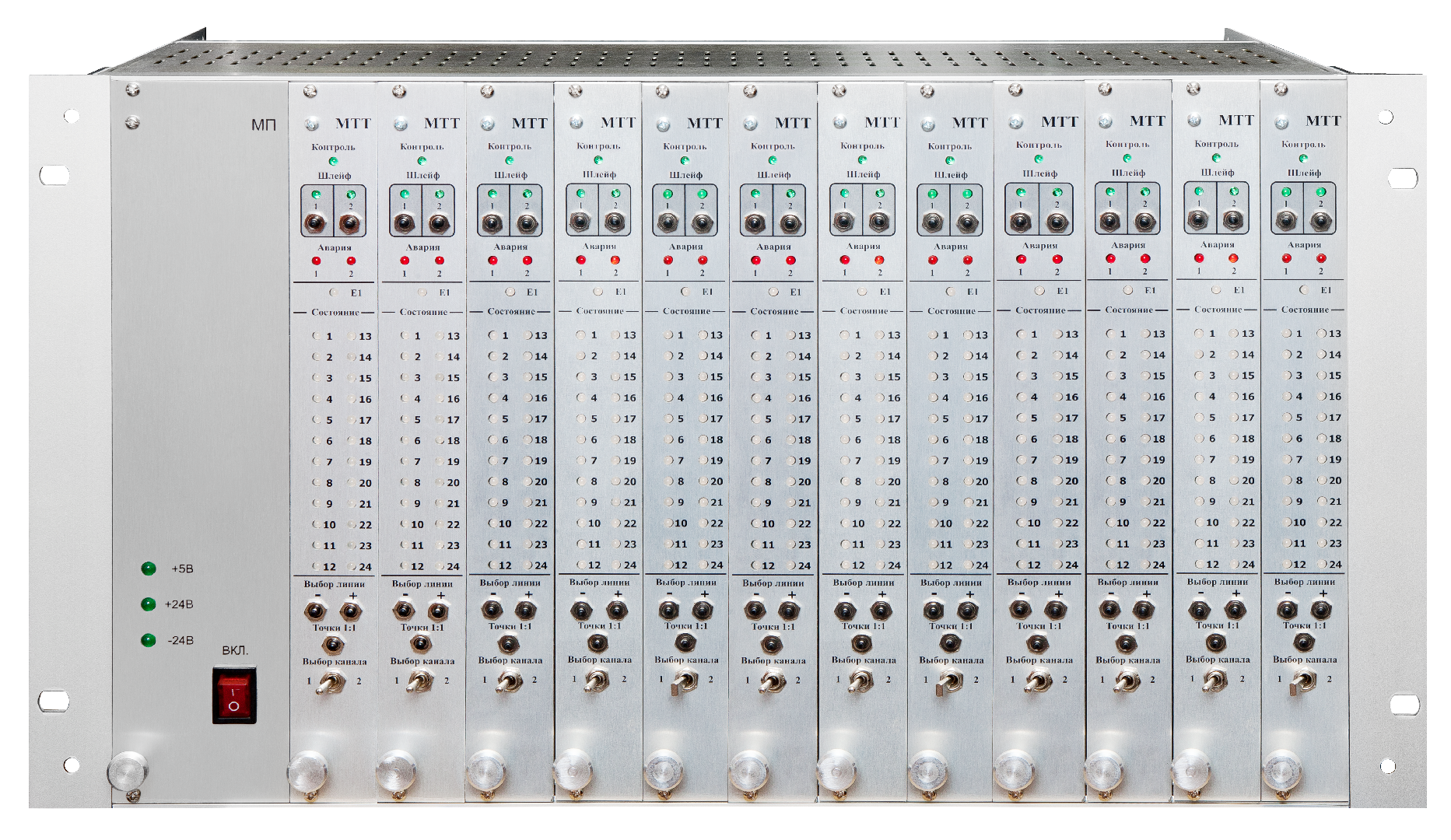Image resolution: width=1451 pixels, height=840 pixels.
Task: Click the thumbscrew at bottom of МП module
Action: coord(127,771)
